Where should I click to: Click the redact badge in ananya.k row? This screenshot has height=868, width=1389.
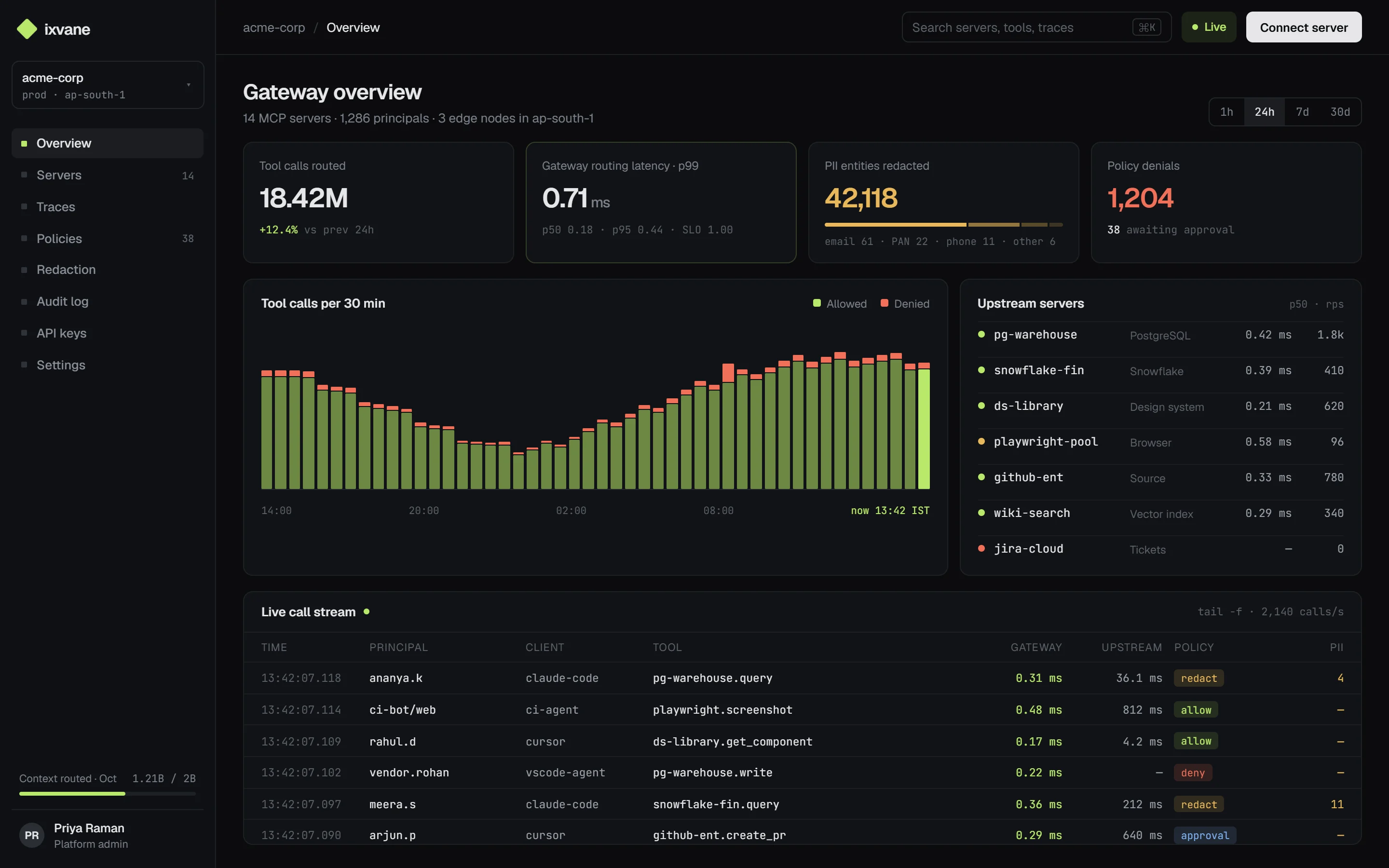(1198, 678)
